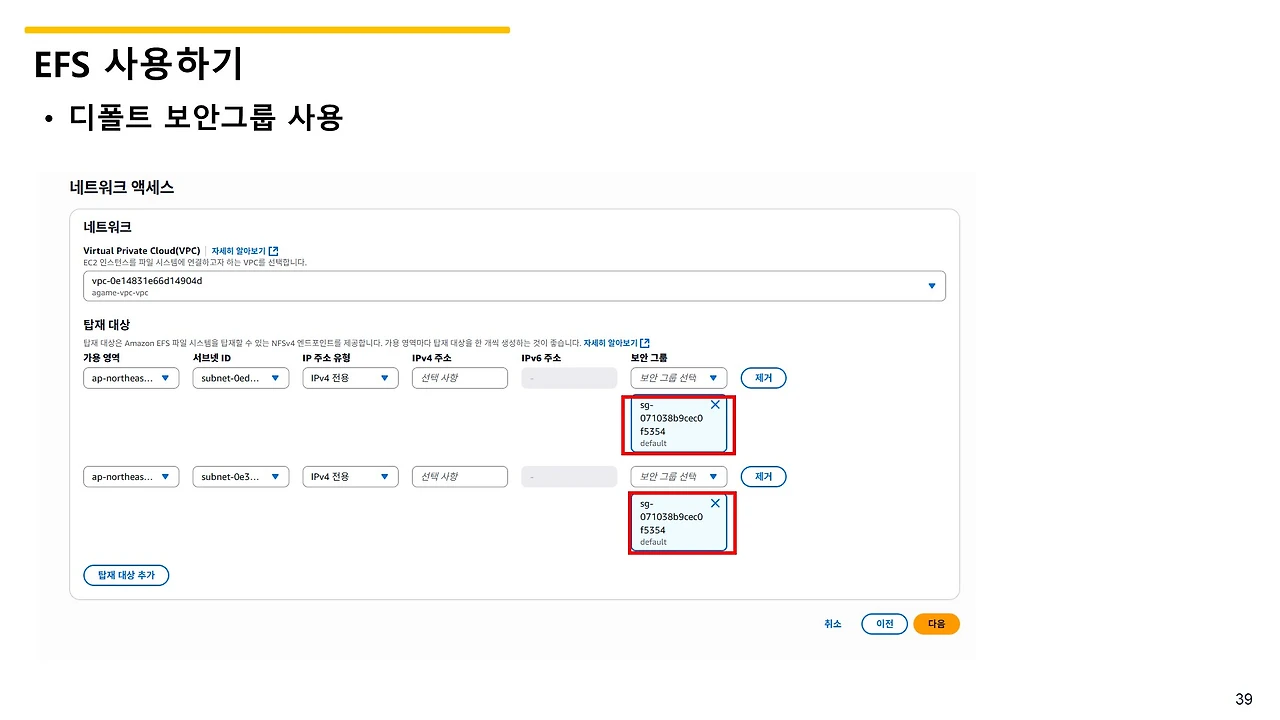Click the 보안 그룹 column header
This screenshot has height=720, width=1280.
[649, 358]
